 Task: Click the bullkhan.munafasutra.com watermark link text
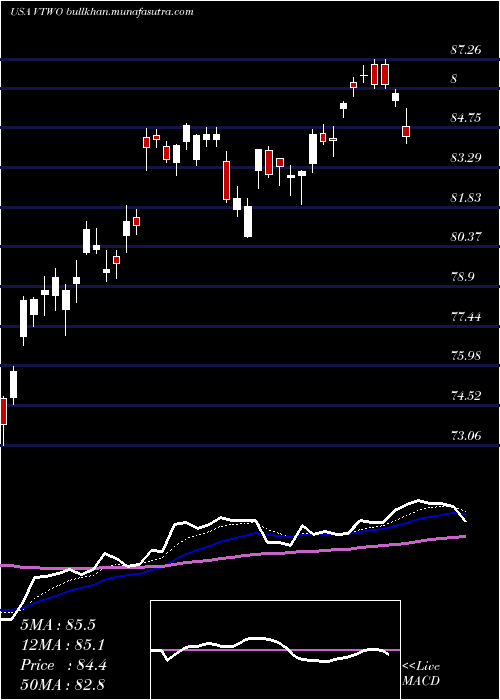129,12
